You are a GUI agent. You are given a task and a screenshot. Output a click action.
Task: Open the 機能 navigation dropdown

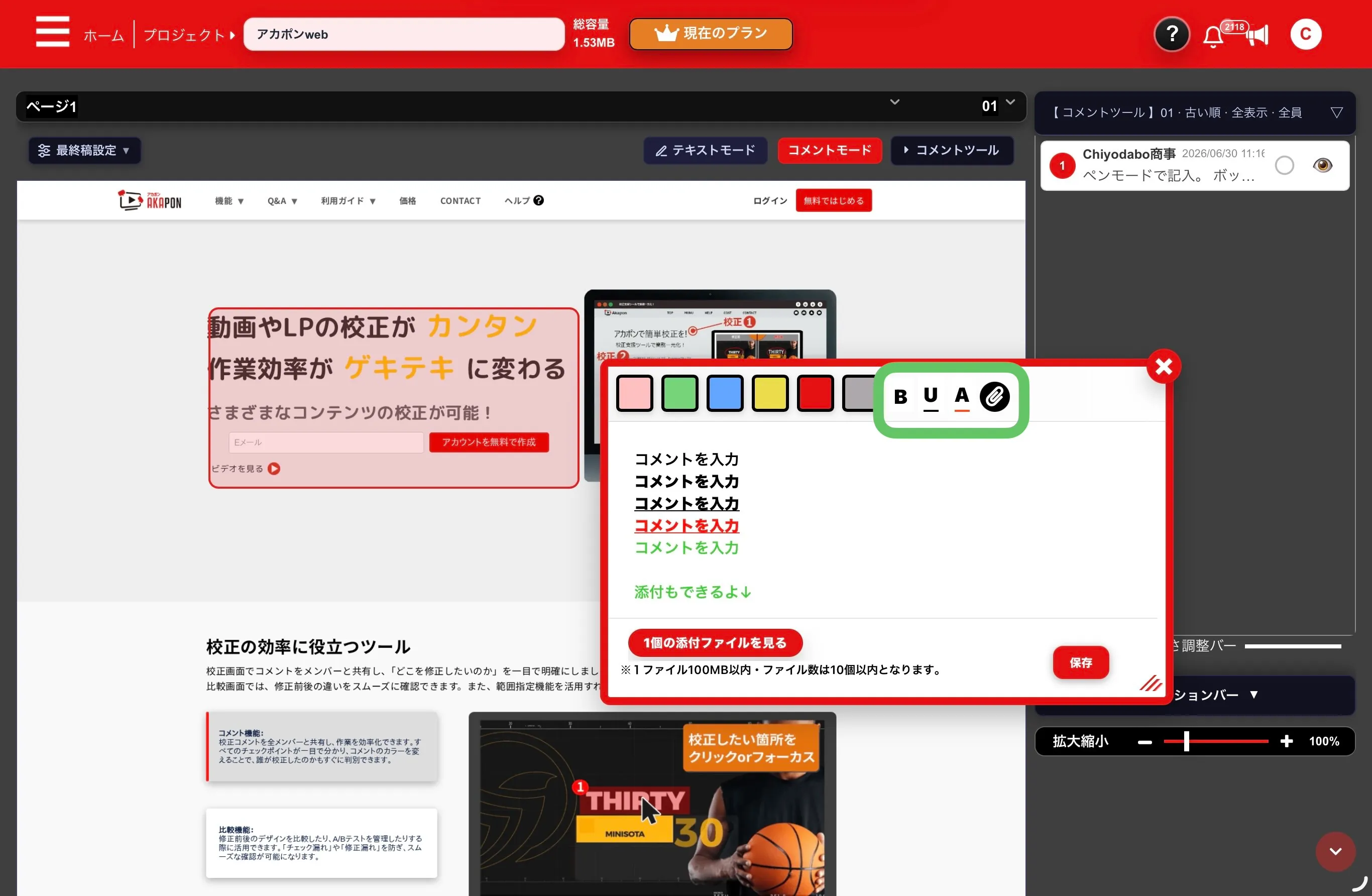[229, 201]
